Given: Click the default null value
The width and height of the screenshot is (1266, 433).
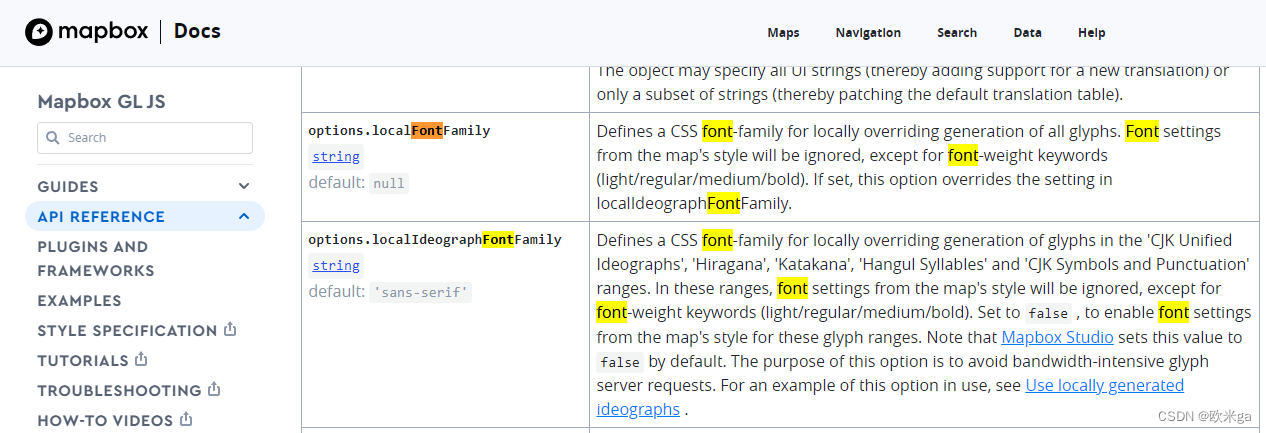Looking at the screenshot, I should tap(389, 184).
